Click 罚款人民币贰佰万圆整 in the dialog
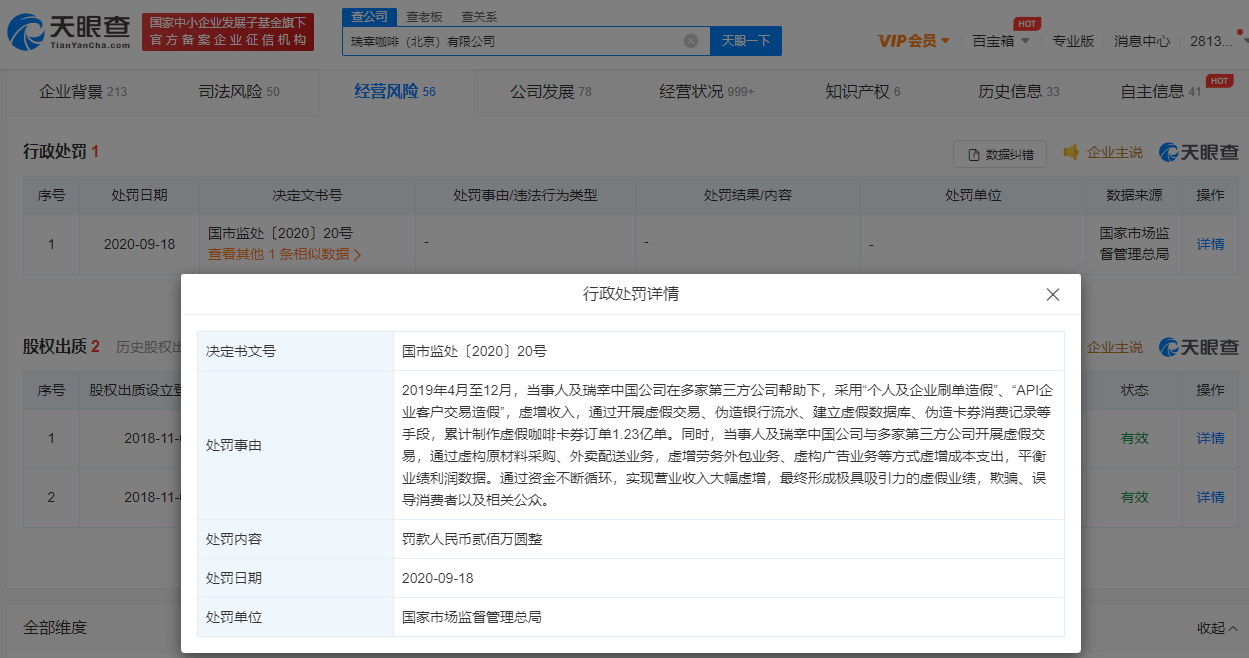The height and width of the screenshot is (658, 1249). pos(472,539)
